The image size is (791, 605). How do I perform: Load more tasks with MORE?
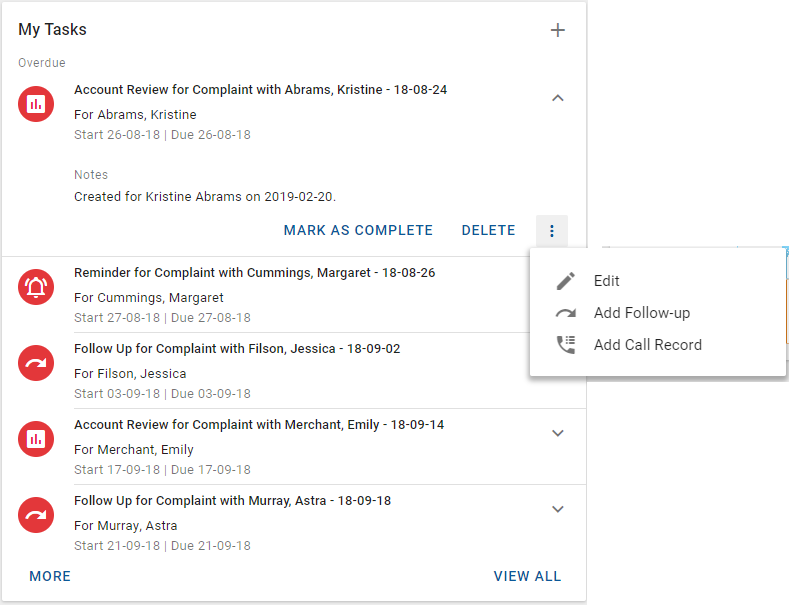tap(50, 576)
